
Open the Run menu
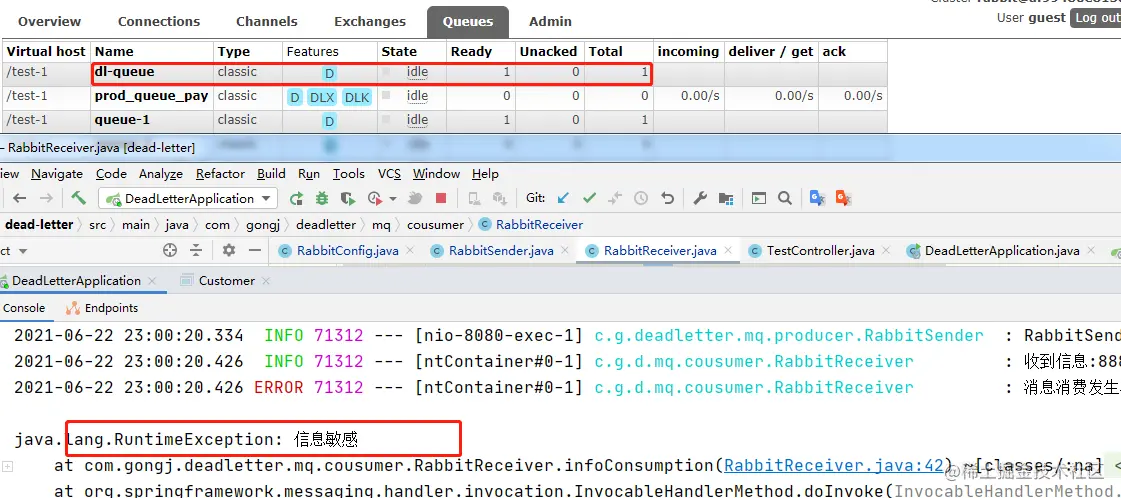[x=309, y=174]
